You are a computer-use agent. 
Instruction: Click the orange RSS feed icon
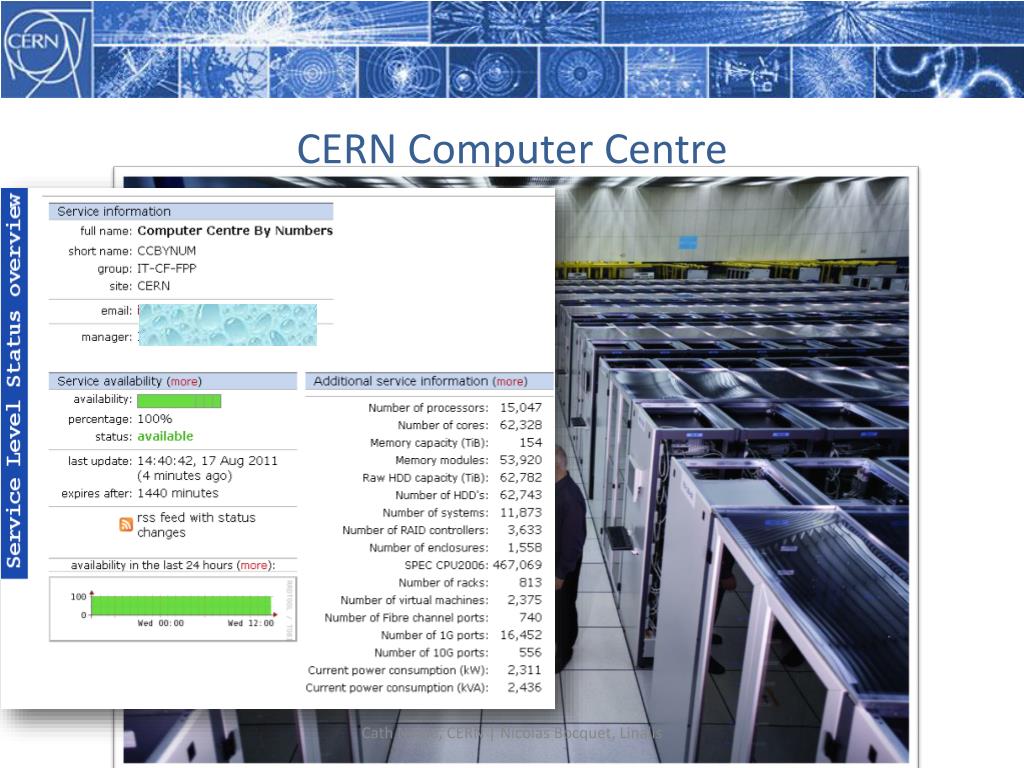click(126, 524)
